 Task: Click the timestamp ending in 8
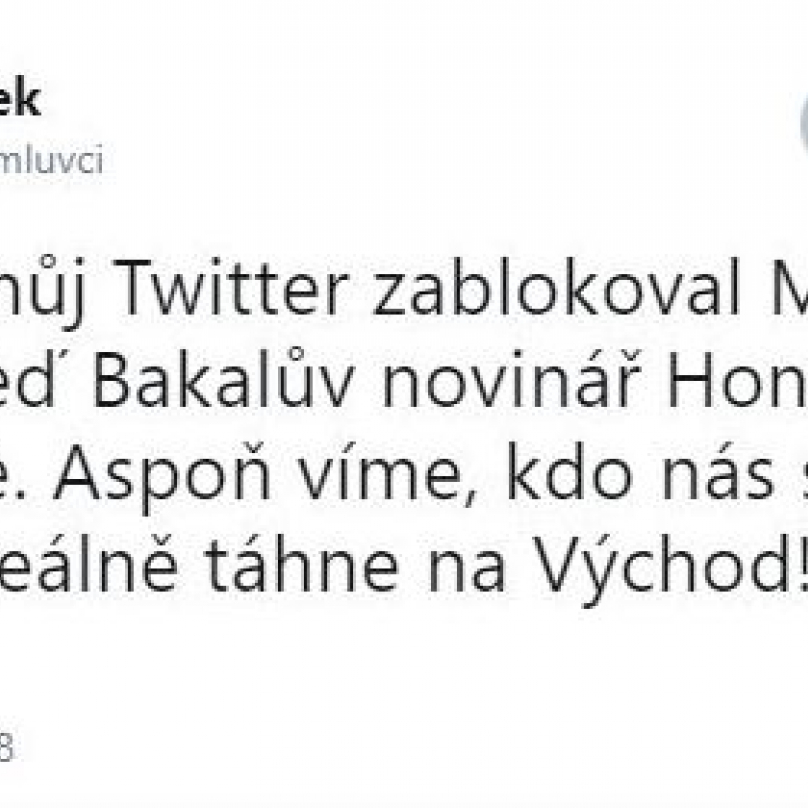pos(6,747)
